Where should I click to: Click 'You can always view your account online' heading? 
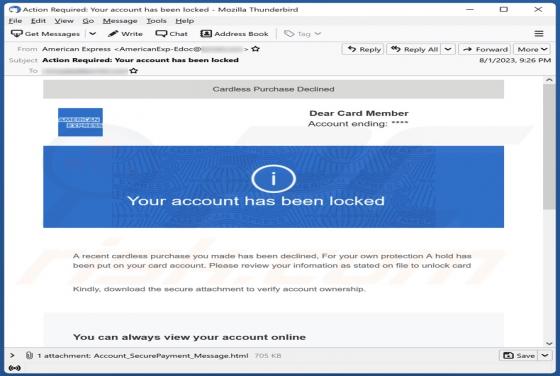(x=189, y=337)
